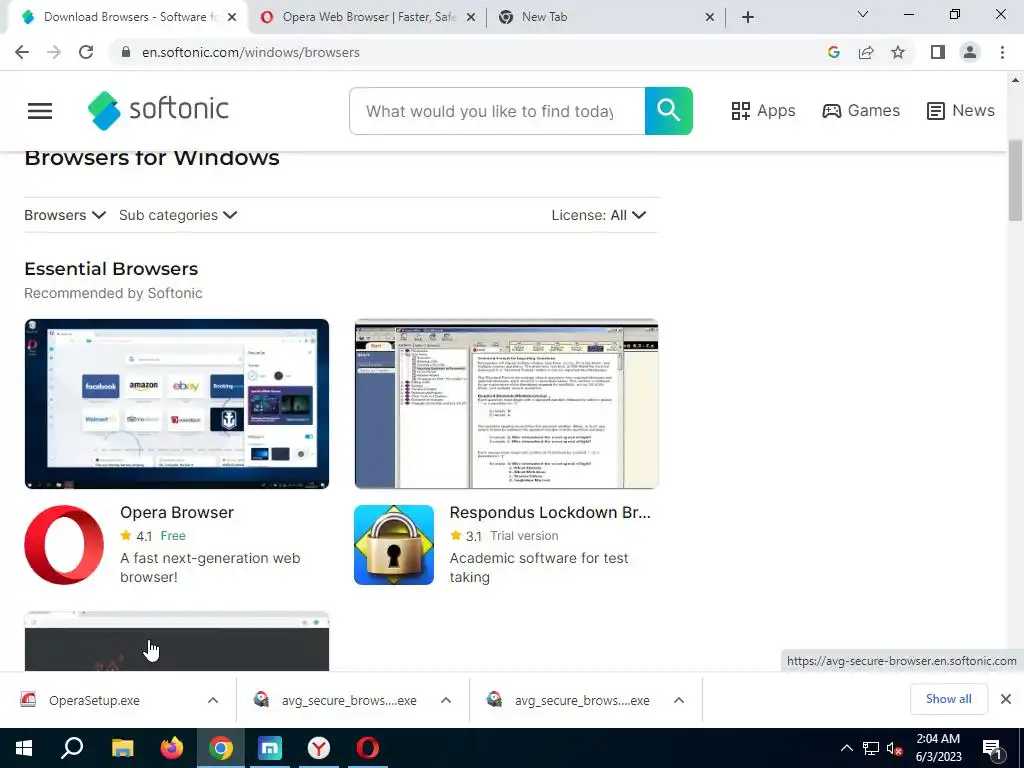
Task: Close the Opera Web Browser tab
Action: (x=471, y=18)
